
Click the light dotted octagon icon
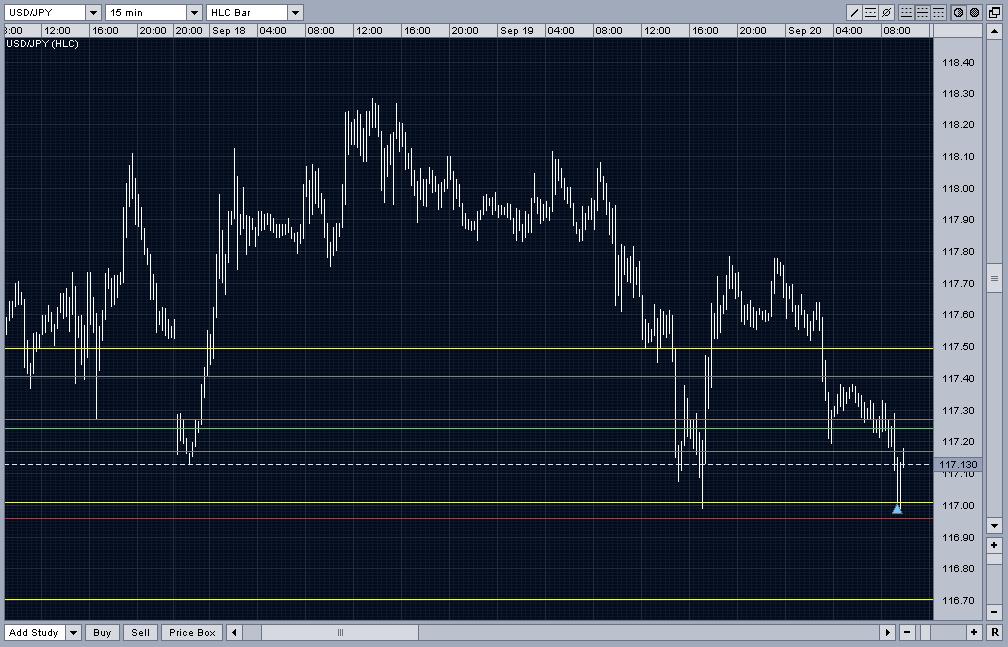pos(958,13)
